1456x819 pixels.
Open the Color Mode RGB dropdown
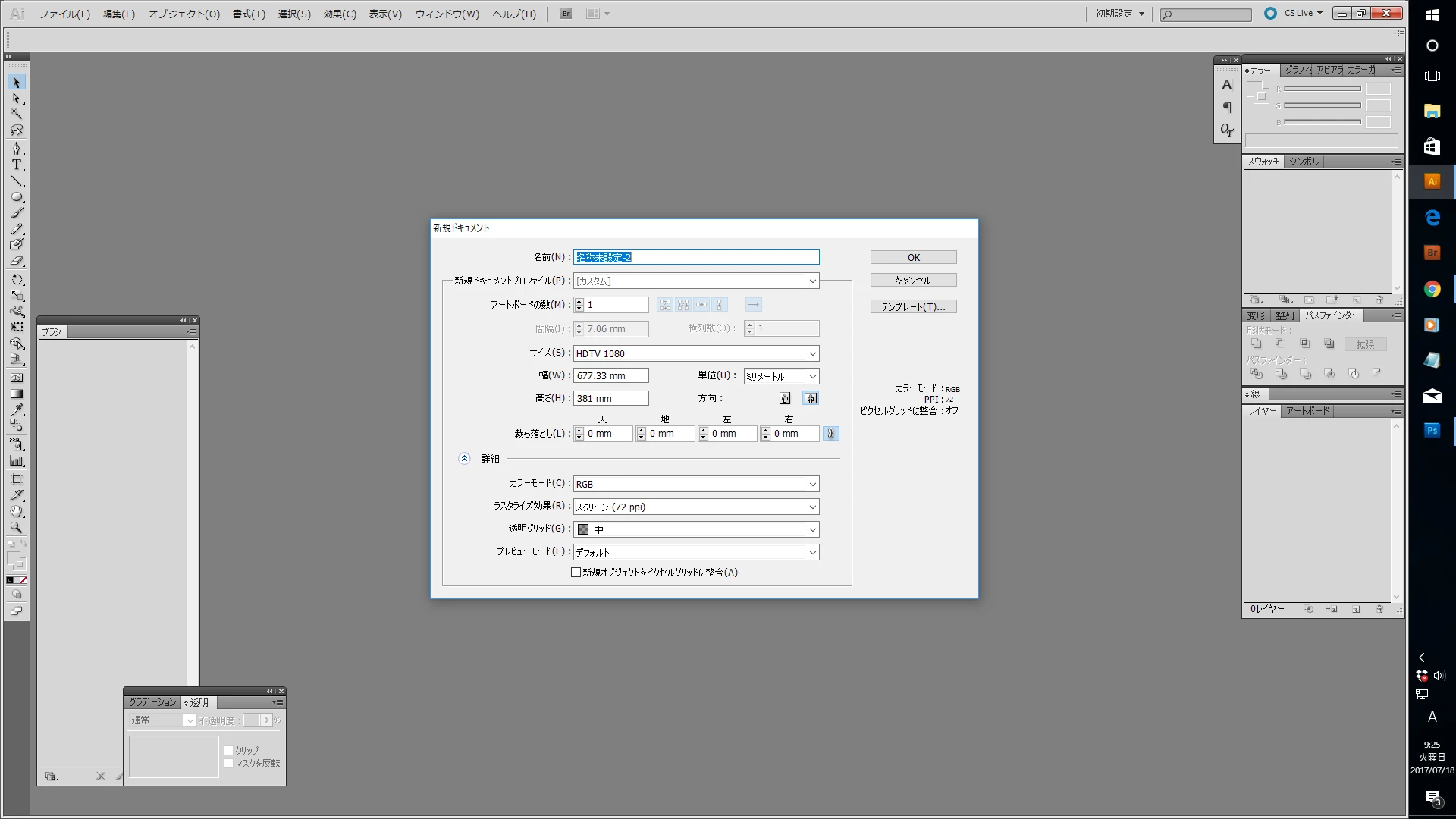point(695,484)
